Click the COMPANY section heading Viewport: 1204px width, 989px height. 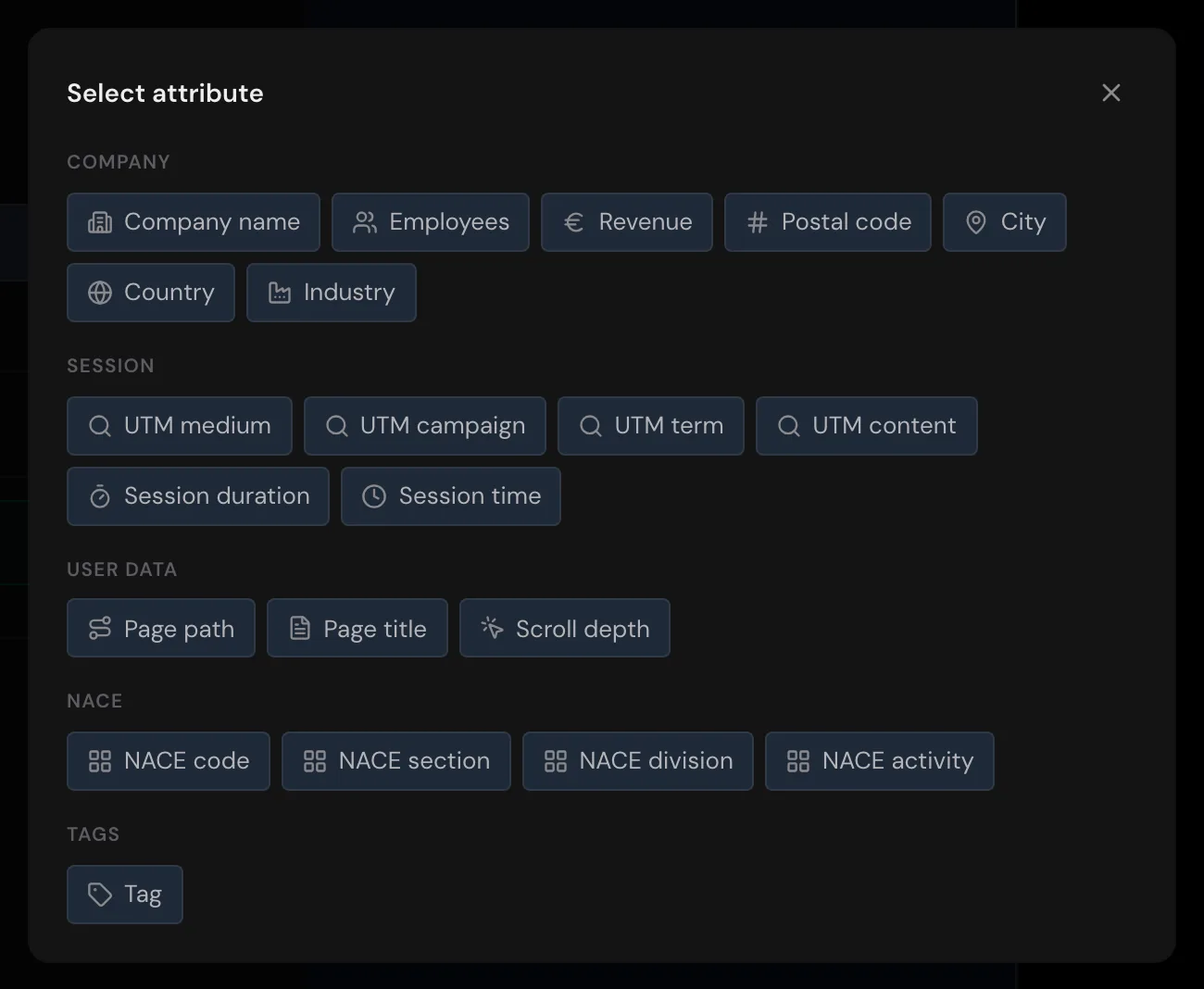(119, 162)
